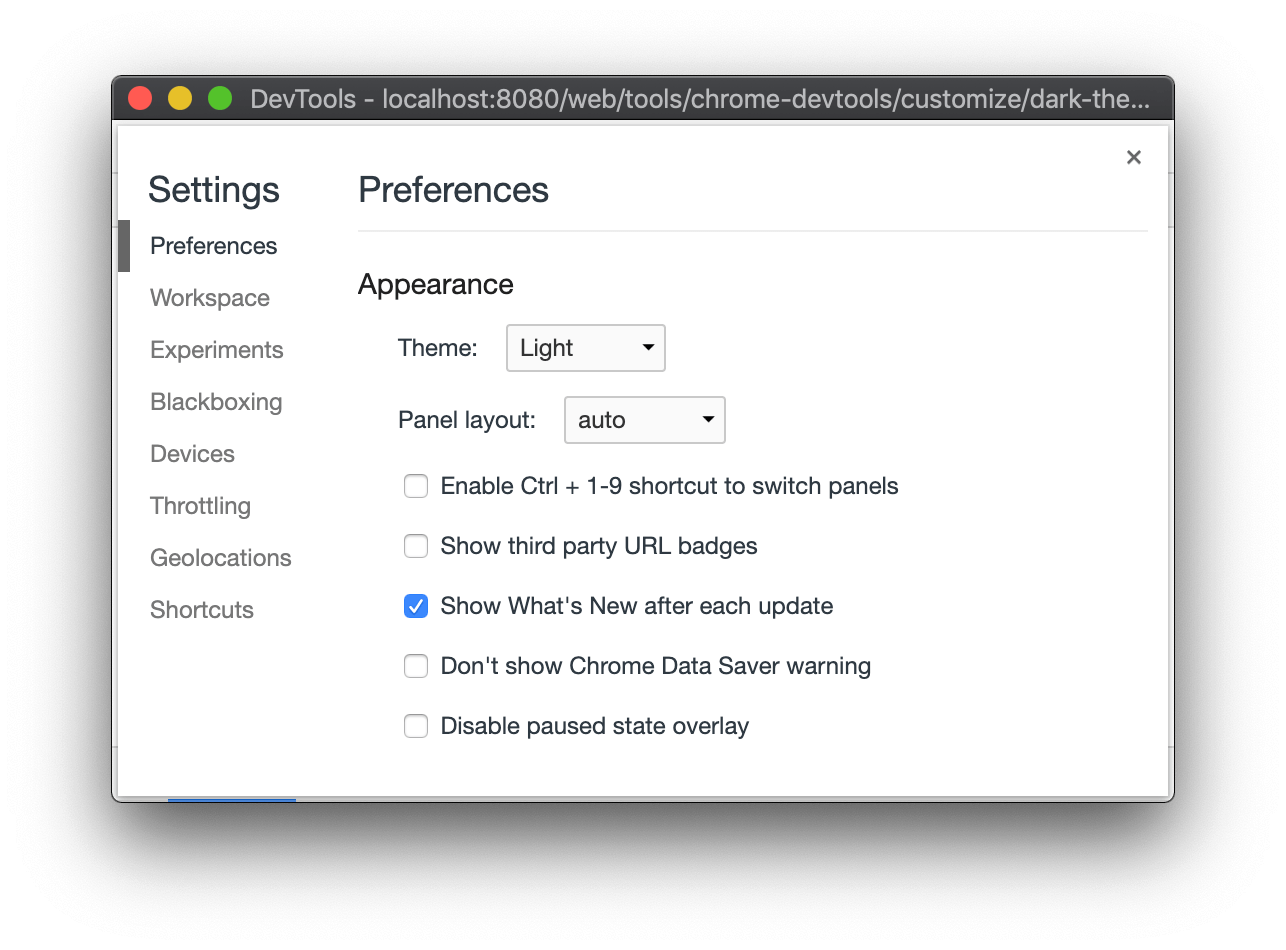This screenshot has width=1286, height=950.
Task: Select the Throttling tab
Action: (200, 506)
